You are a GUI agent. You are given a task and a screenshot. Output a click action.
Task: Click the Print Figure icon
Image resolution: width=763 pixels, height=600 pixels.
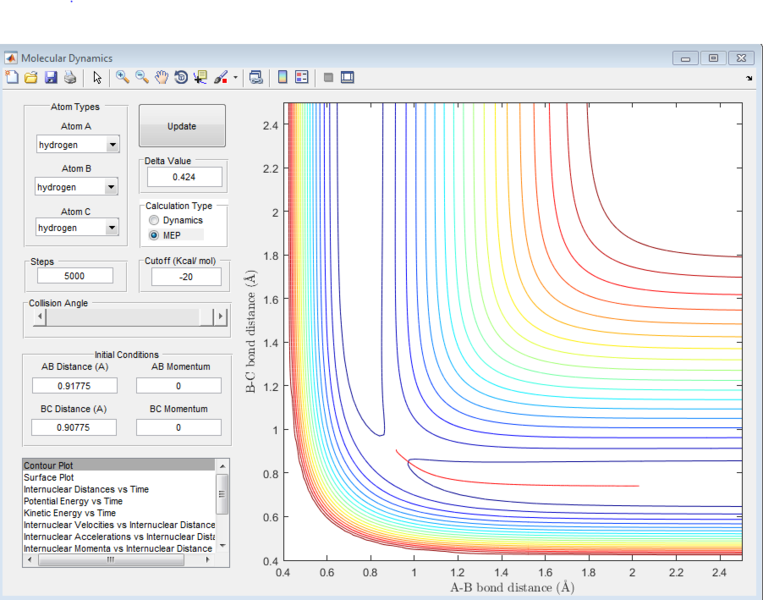69,77
